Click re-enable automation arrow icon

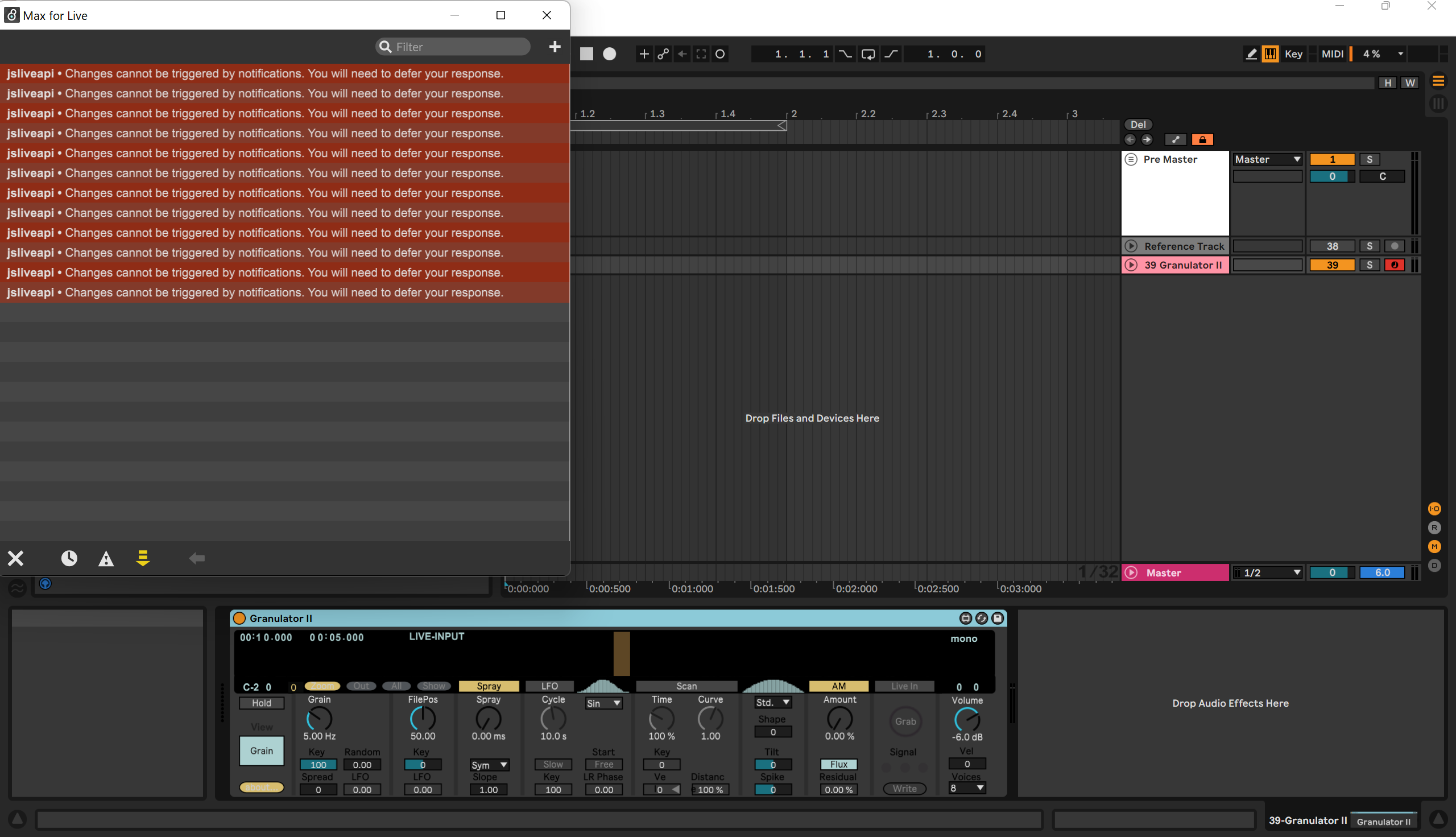coord(682,54)
